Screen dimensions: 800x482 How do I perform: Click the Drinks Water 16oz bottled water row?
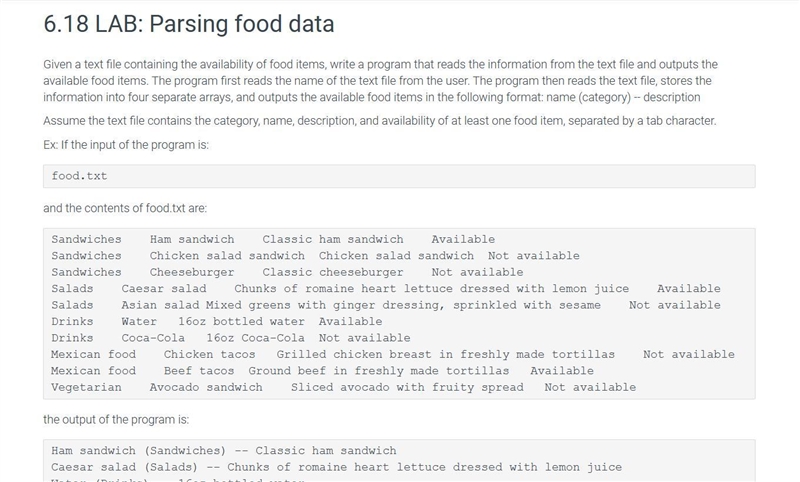click(217, 321)
